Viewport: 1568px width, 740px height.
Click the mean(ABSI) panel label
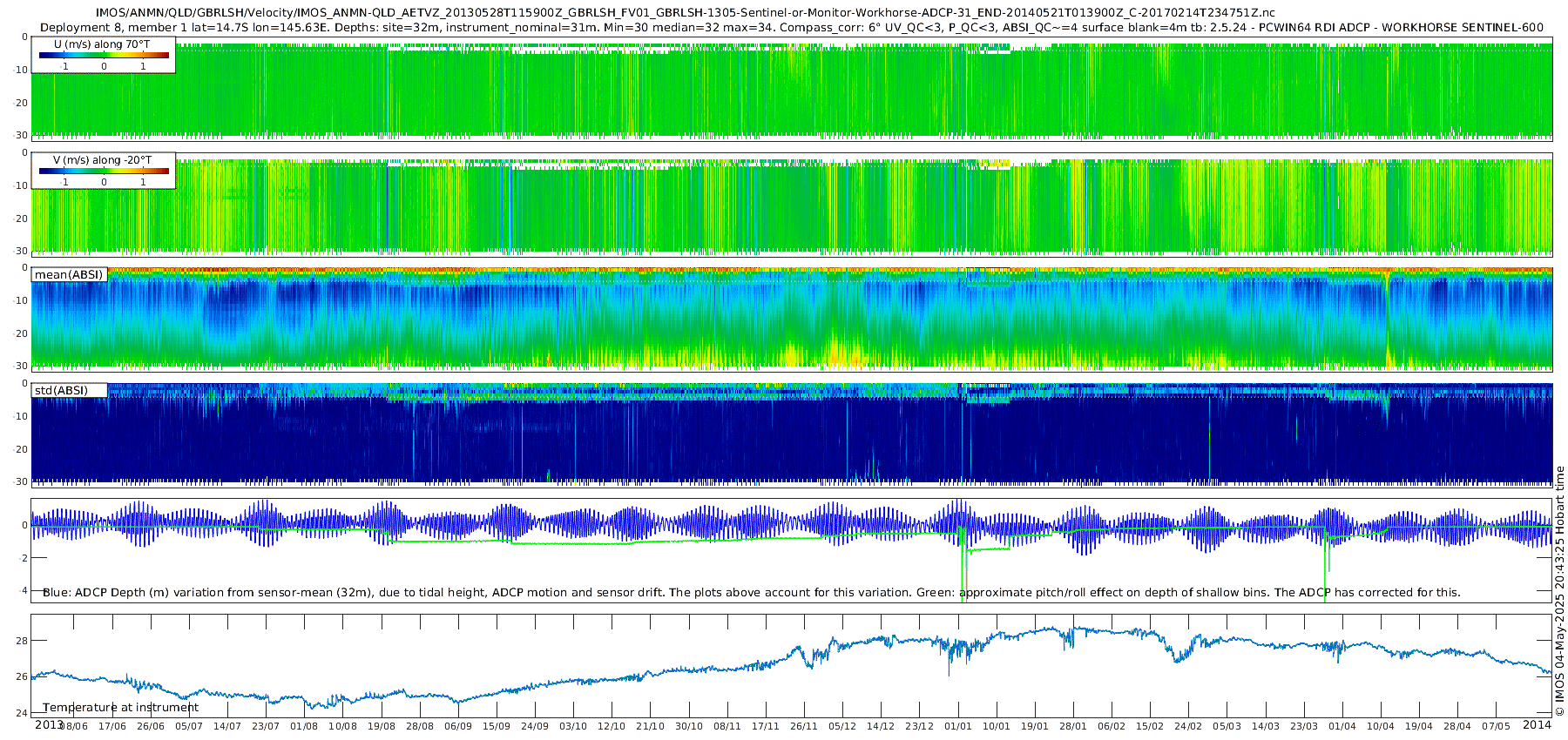(69, 274)
